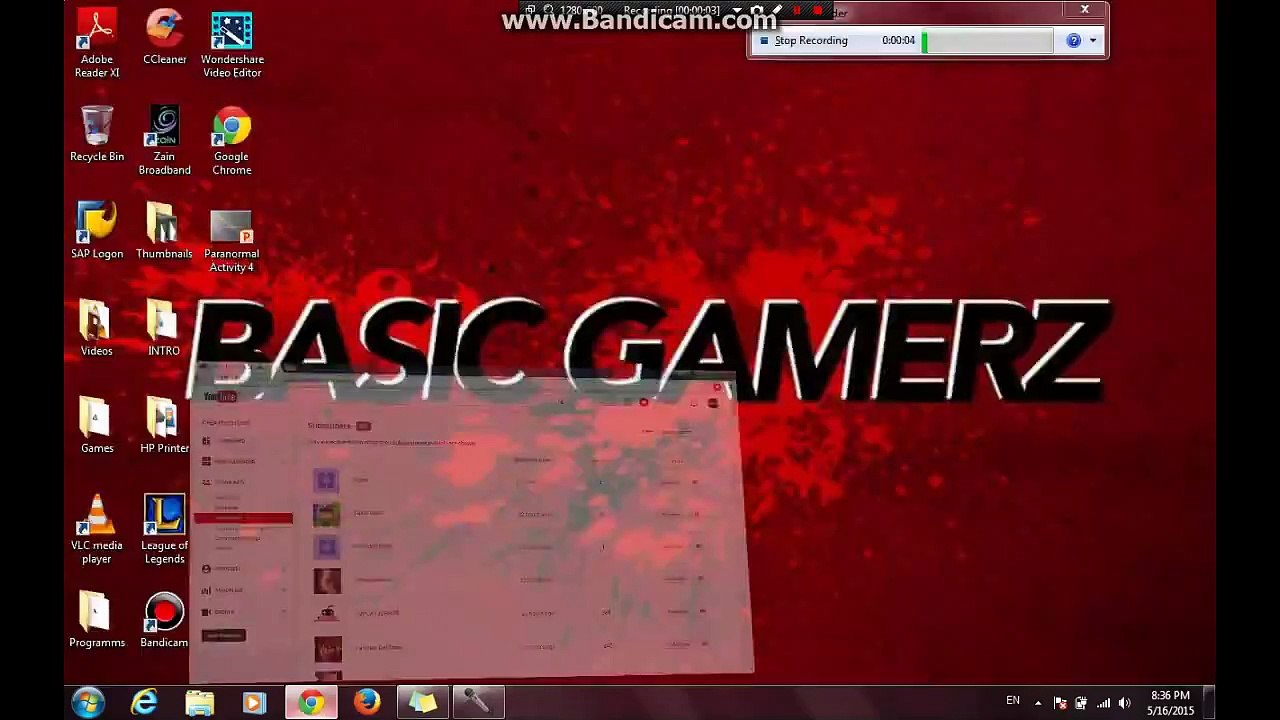Click the Bandicam recording volume meter bar

986,41
